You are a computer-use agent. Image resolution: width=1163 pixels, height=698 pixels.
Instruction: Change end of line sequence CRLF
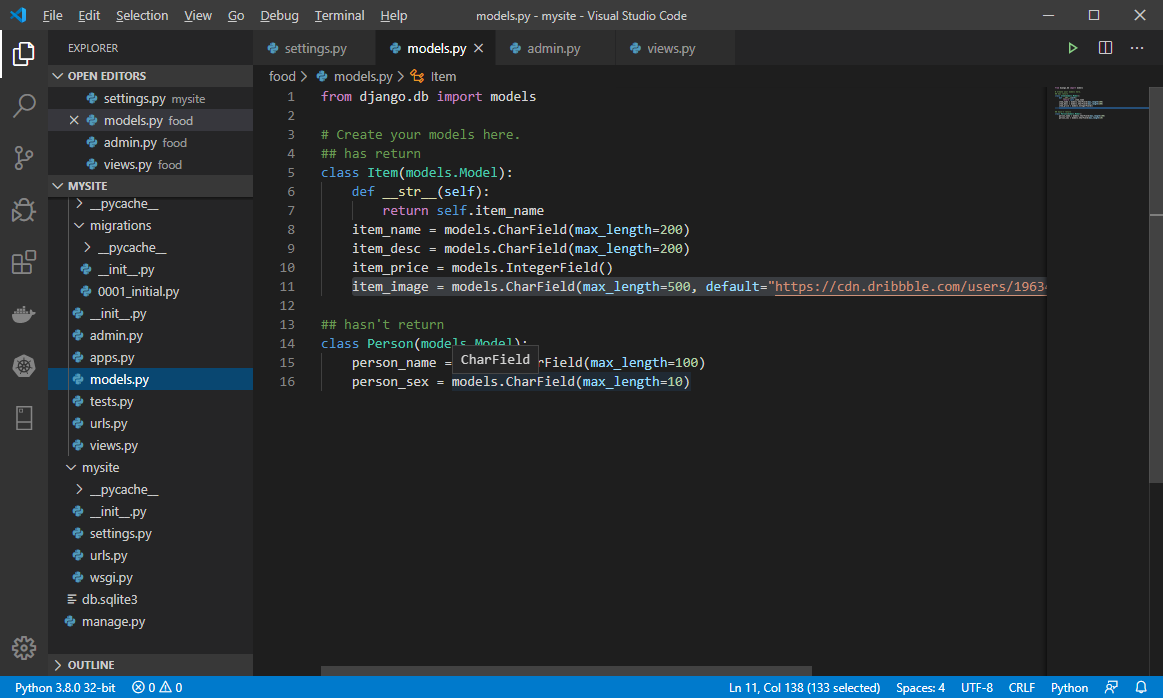click(1021, 688)
